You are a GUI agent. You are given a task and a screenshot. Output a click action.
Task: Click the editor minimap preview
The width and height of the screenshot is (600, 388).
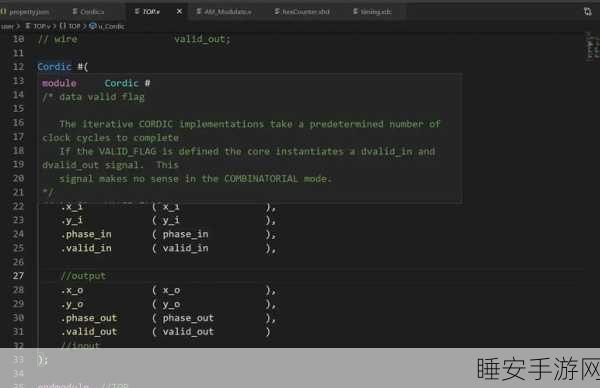(x=592, y=47)
